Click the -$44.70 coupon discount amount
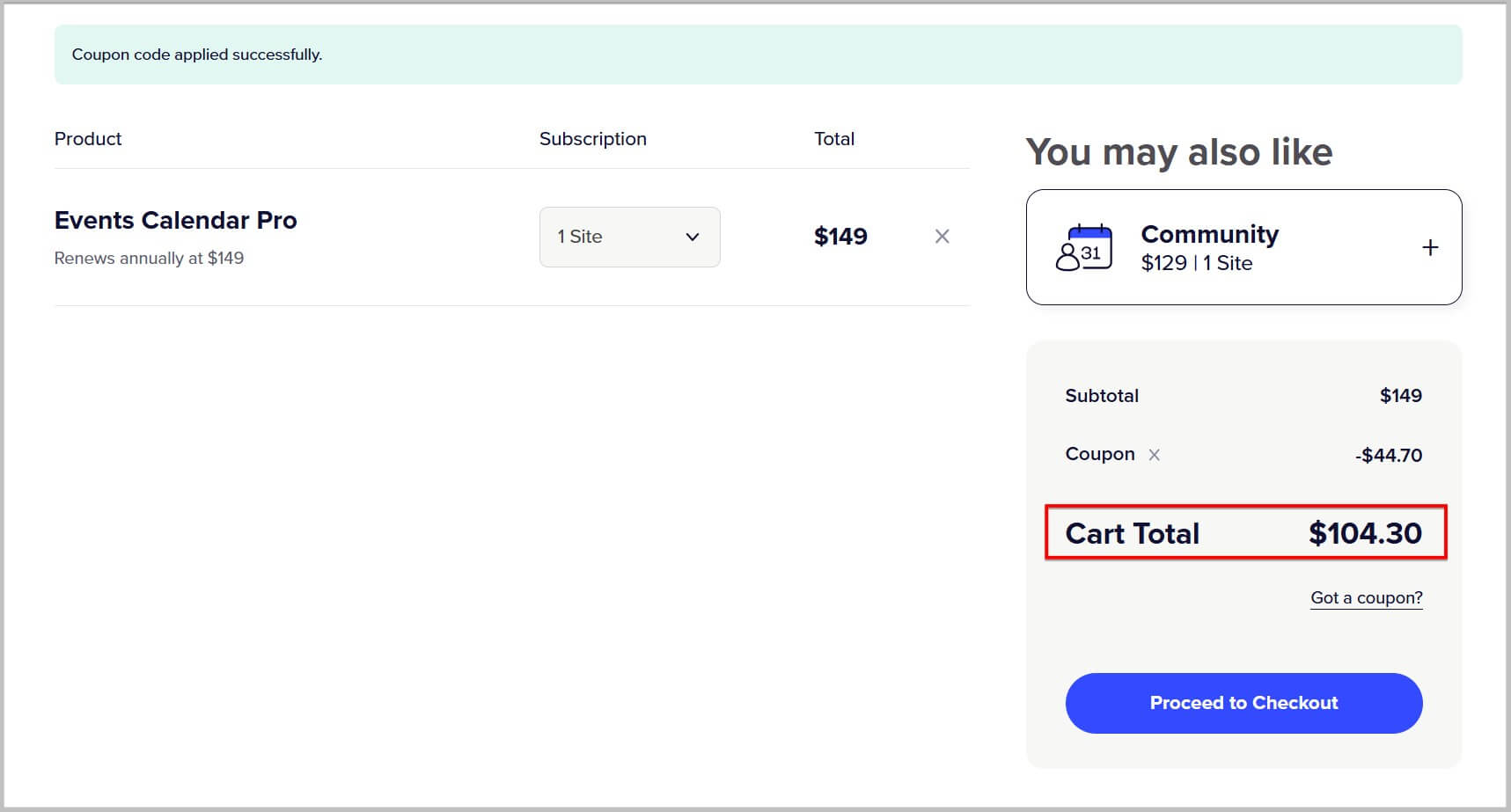Viewport: 1511px width, 812px height. pos(1388,456)
